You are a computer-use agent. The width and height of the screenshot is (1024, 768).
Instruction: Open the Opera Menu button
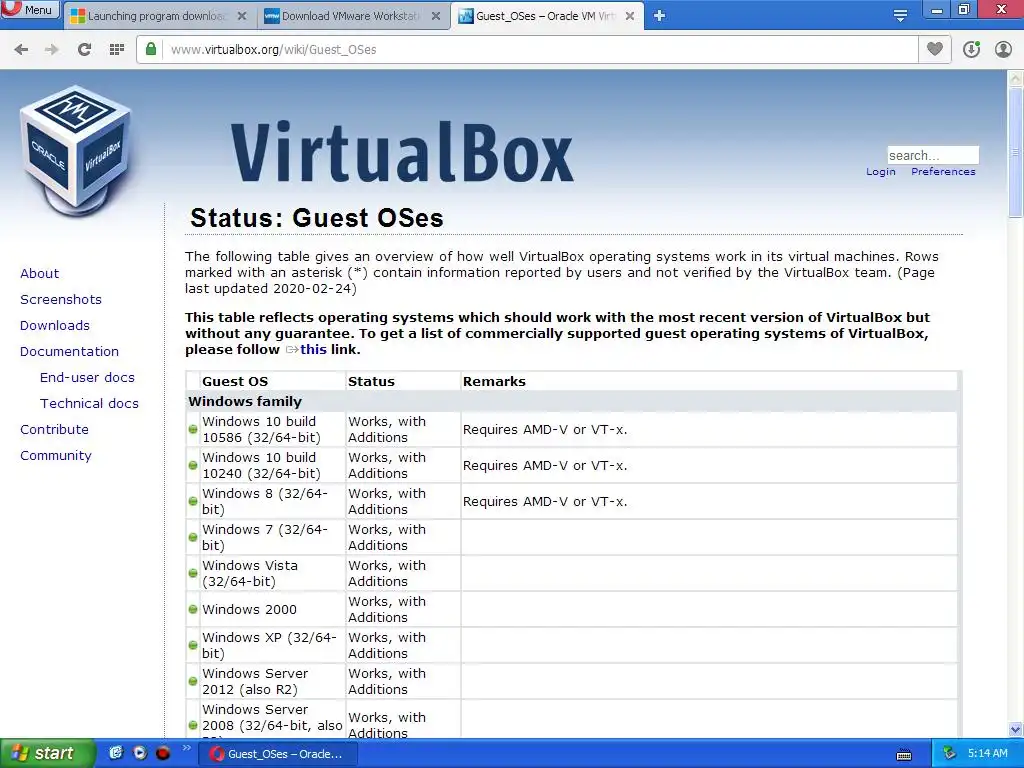pos(29,9)
